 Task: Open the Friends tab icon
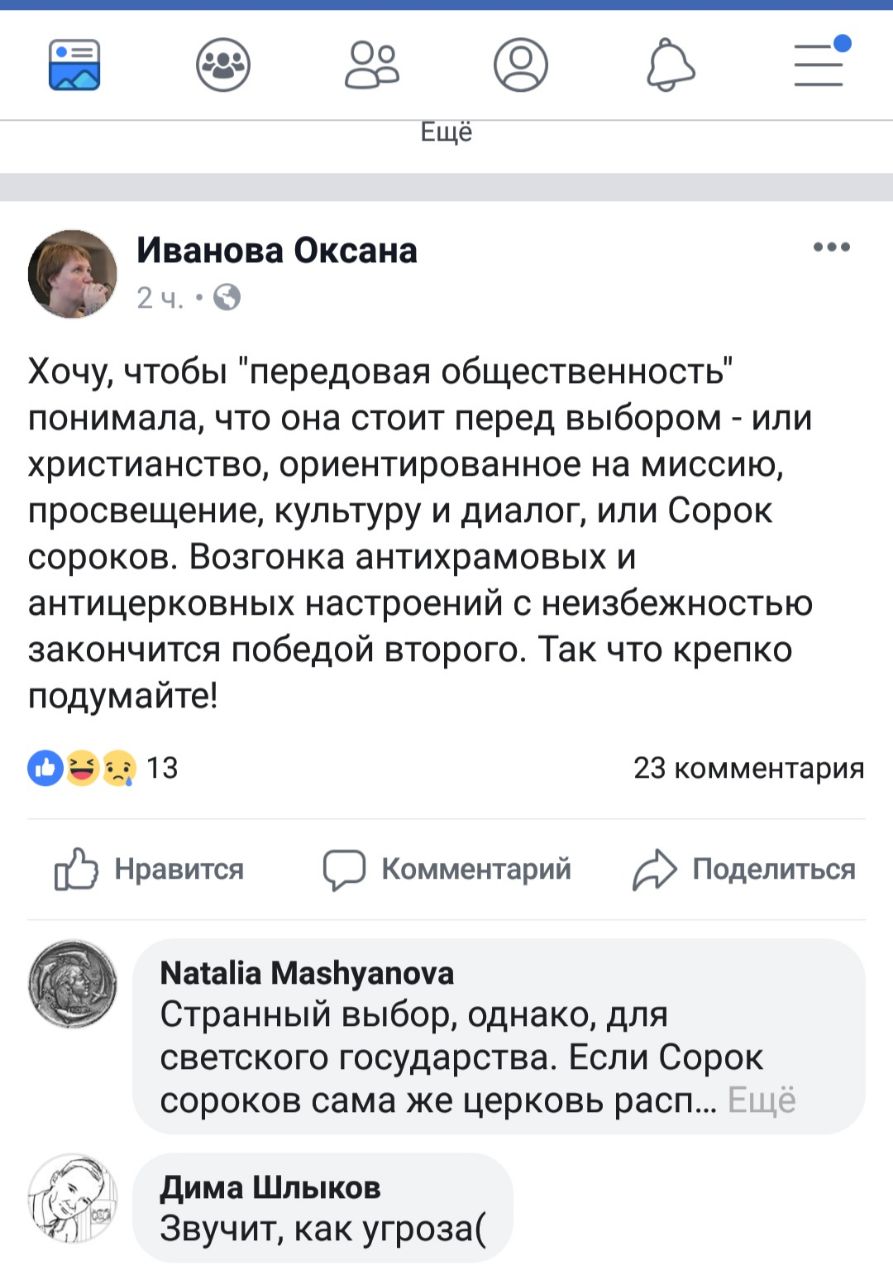coord(372,65)
